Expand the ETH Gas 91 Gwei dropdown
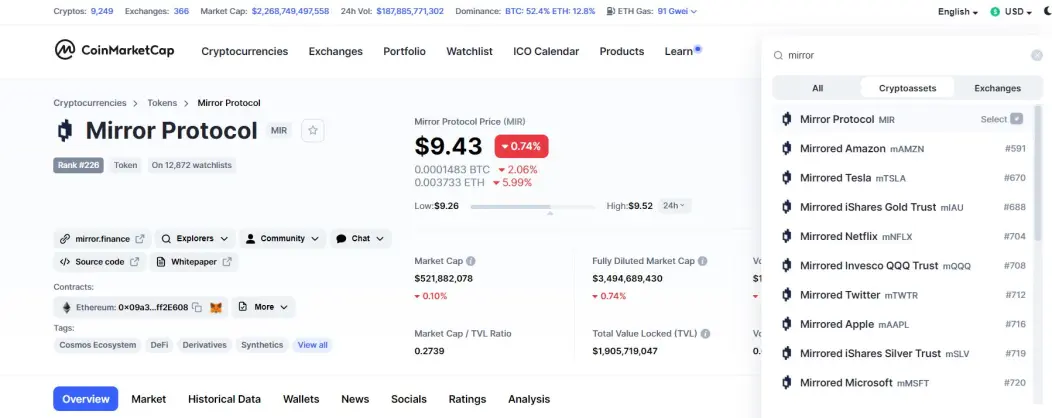1052x418 pixels. (677, 11)
